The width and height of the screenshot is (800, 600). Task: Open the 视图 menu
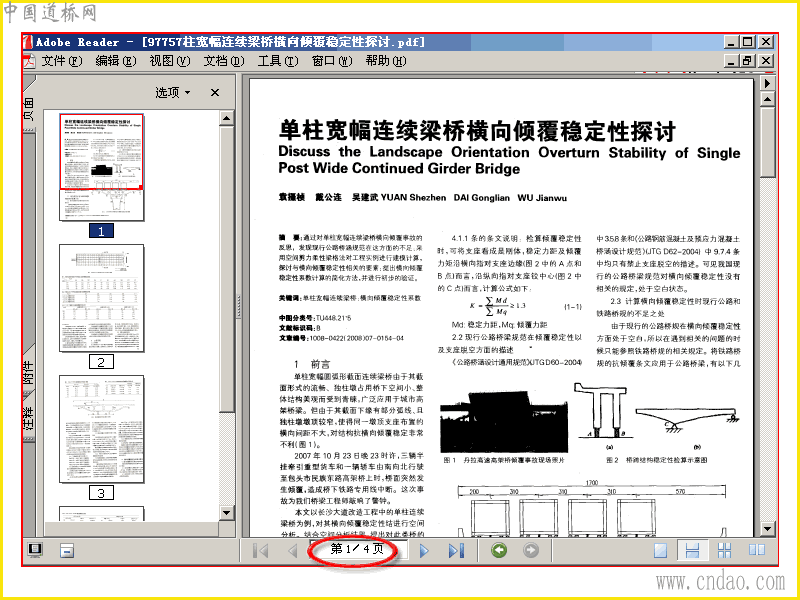point(170,61)
